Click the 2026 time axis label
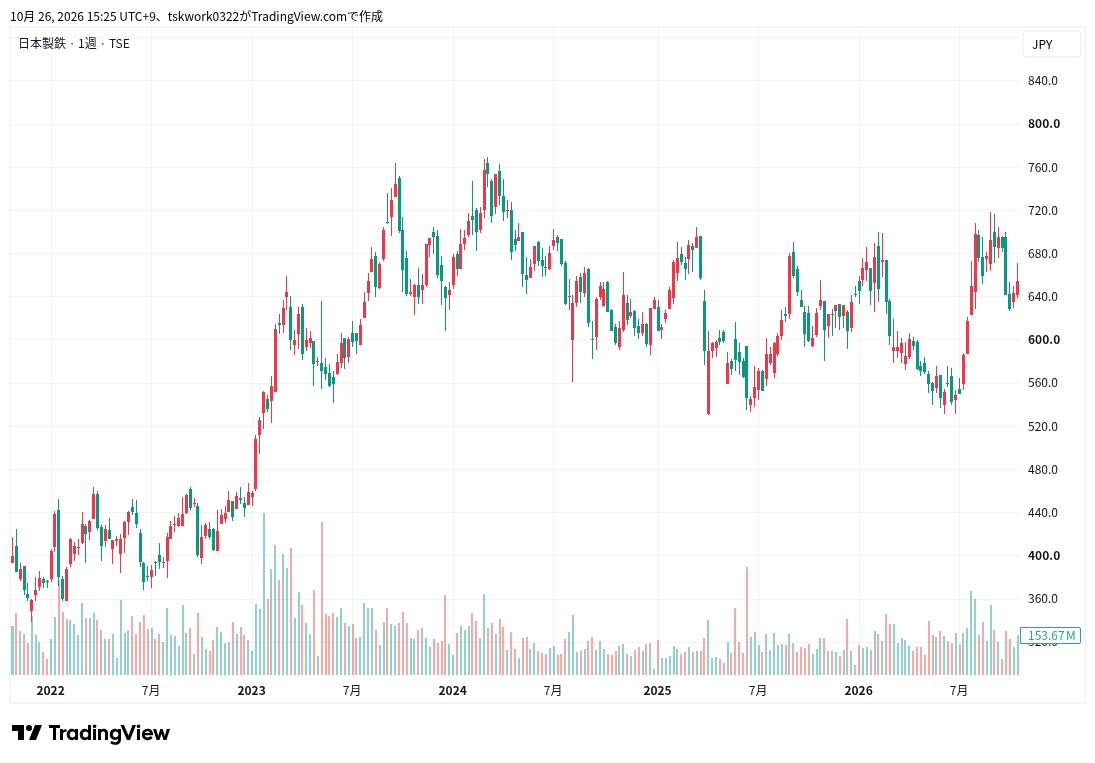This screenshot has height=763, width=1095. pyautogui.click(x=858, y=691)
